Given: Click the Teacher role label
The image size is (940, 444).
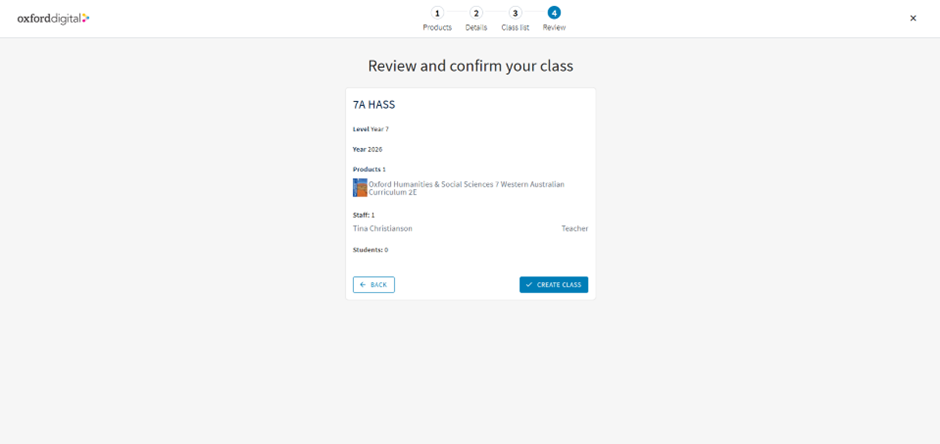Looking at the screenshot, I should tap(574, 229).
